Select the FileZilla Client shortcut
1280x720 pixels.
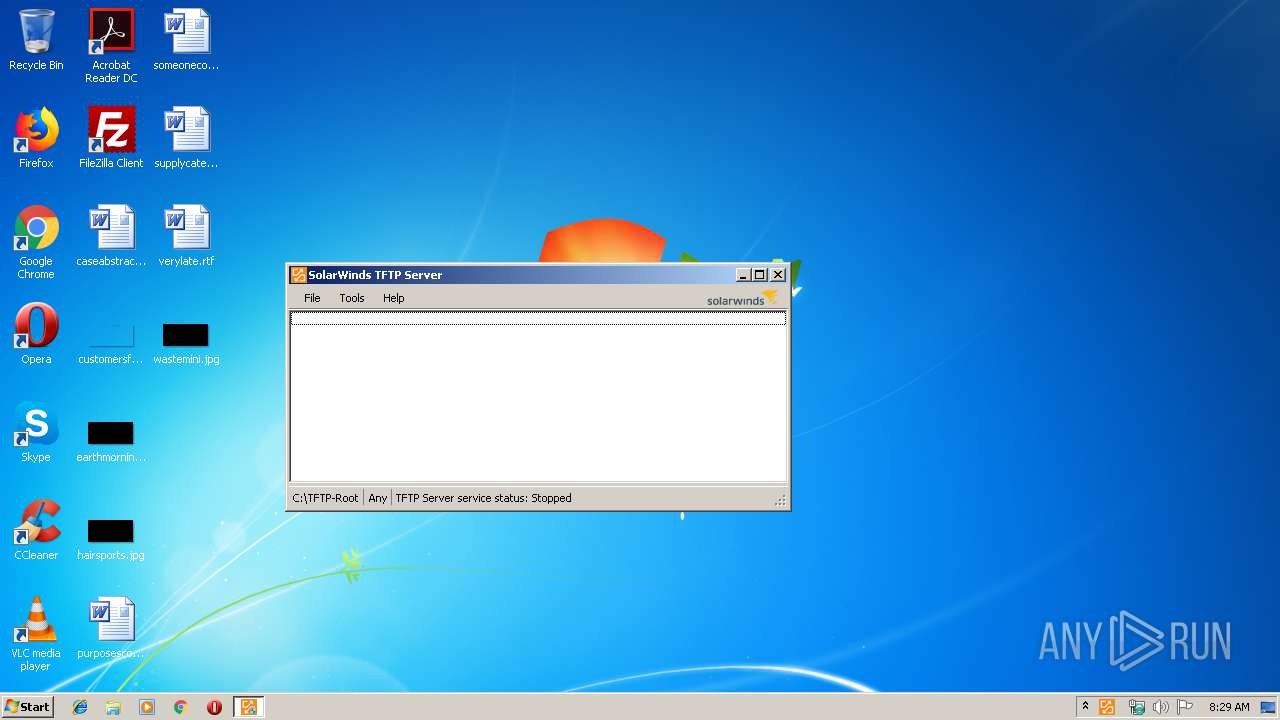[x=111, y=138]
